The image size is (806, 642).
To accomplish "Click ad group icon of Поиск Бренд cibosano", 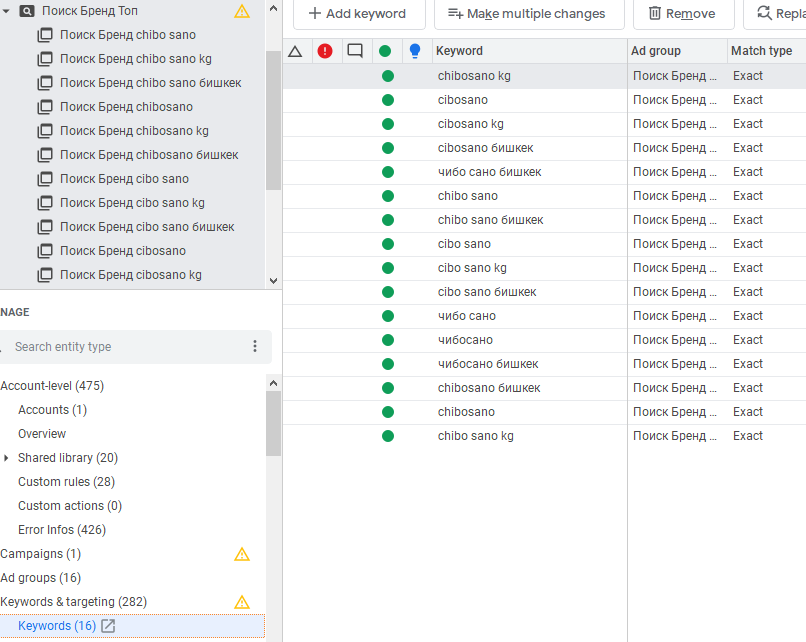I will (x=45, y=251).
